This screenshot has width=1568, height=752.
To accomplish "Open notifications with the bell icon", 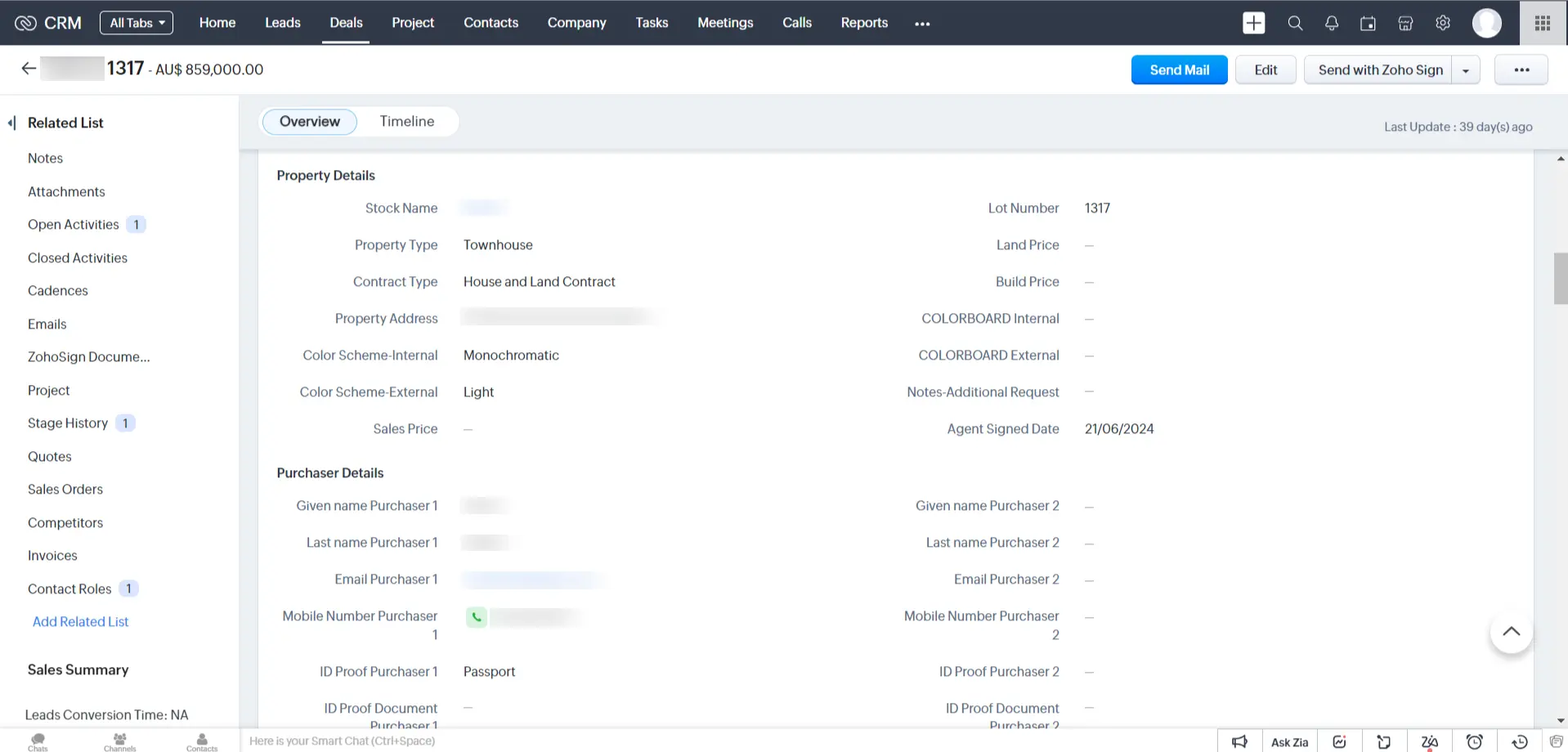I will [x=1331, y=23].
